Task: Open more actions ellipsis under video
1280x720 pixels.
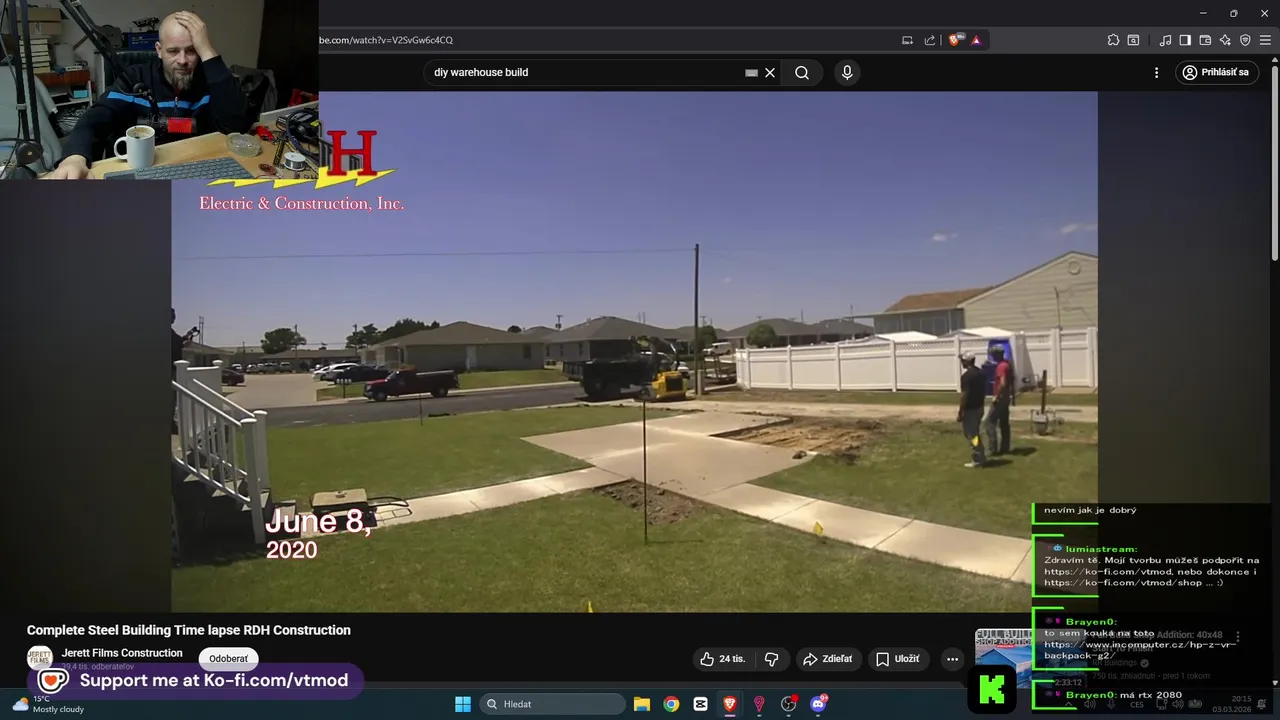Action: (952, 659)
